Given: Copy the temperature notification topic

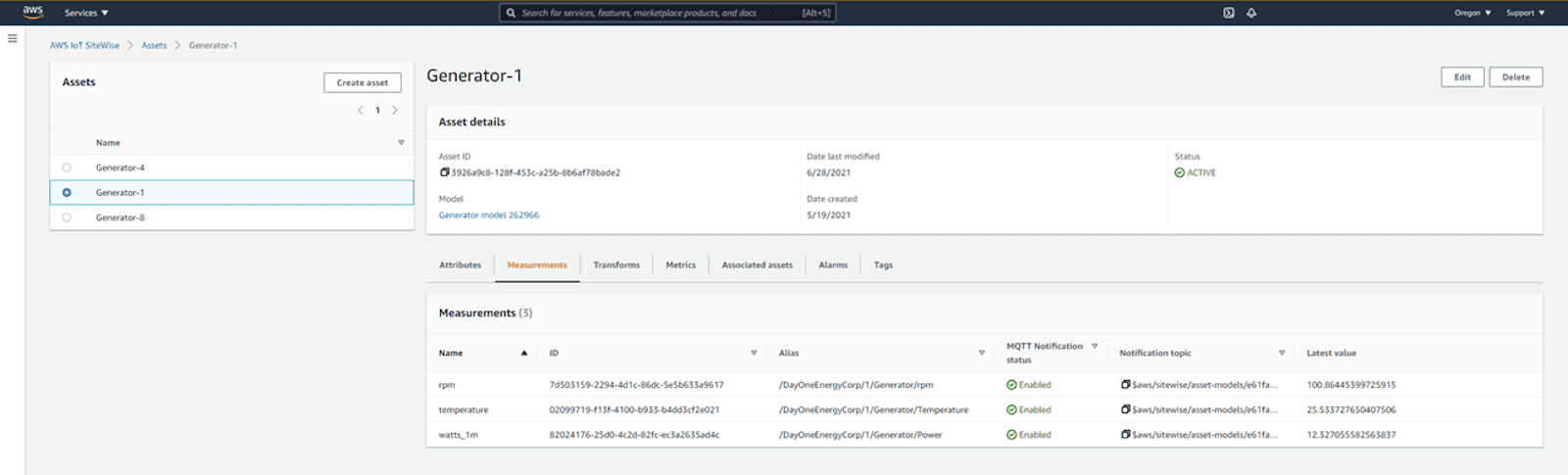Looking at the screenshot, I should point(1126,409).
